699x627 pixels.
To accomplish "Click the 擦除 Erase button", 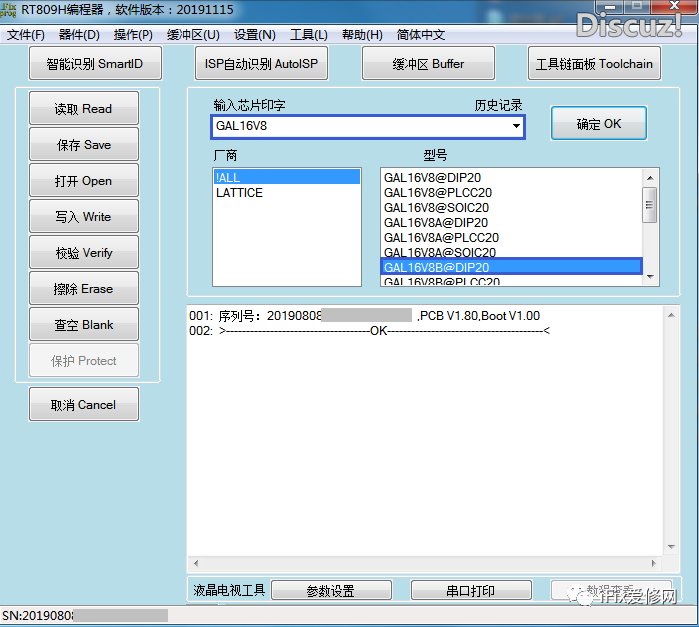I will (83, 289).
